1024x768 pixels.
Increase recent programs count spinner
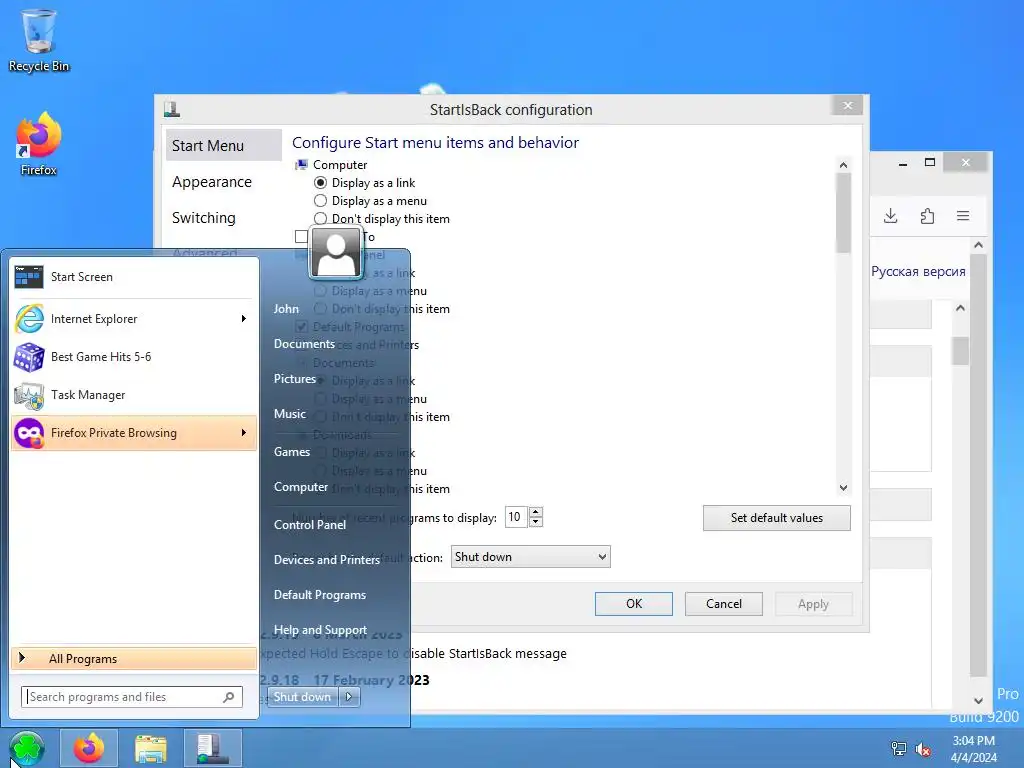(x=536, y=513)
